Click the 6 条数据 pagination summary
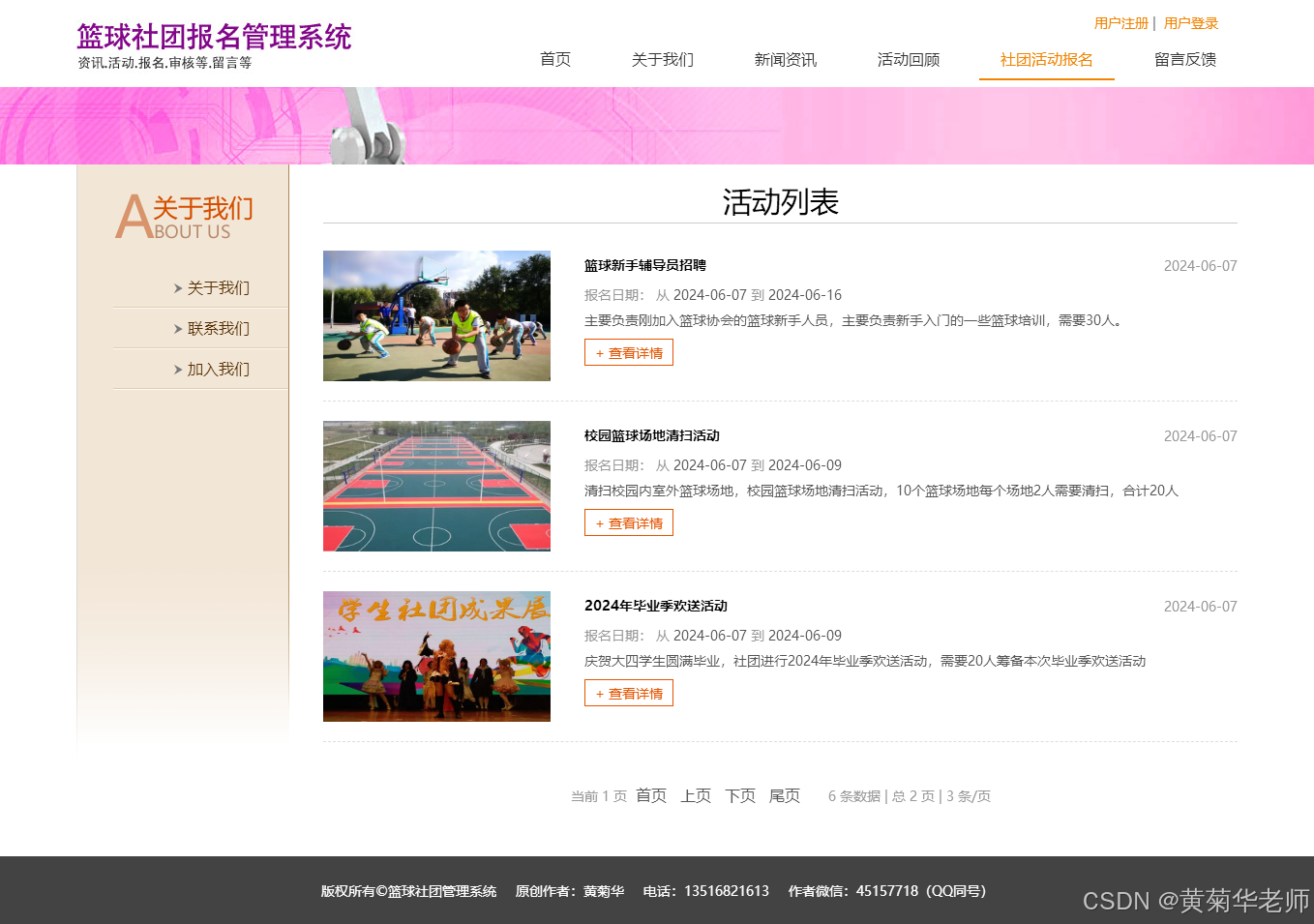 coord(854,796)
